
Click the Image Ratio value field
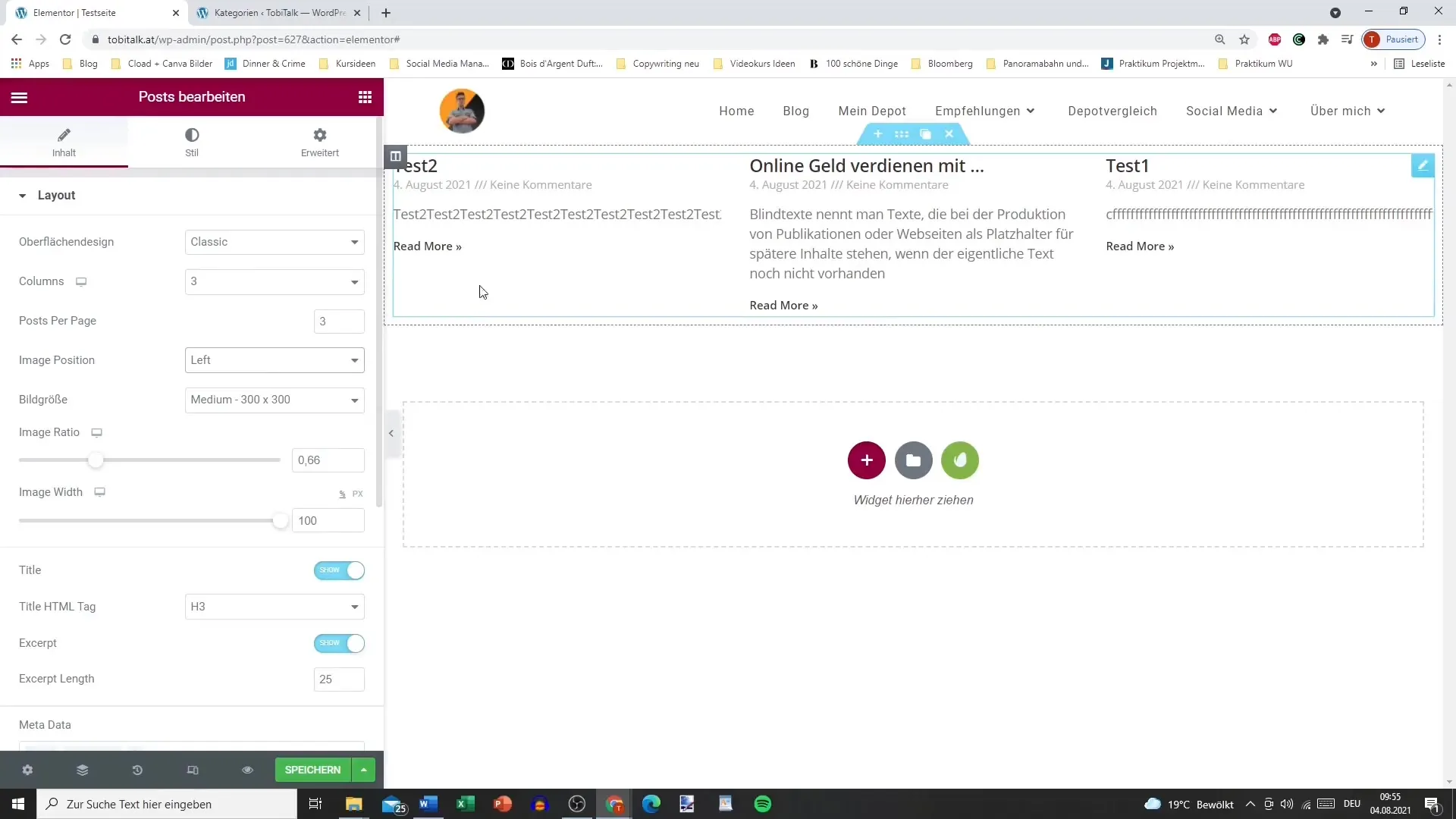[x=328, y=460]
